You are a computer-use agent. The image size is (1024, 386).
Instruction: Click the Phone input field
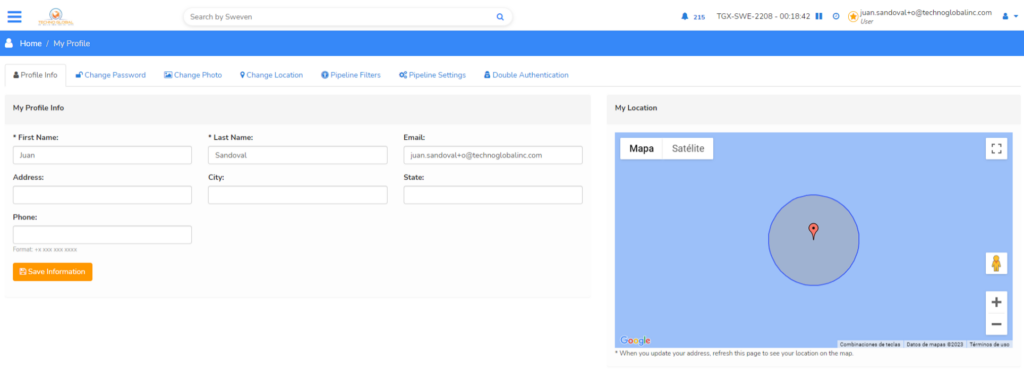103,235
